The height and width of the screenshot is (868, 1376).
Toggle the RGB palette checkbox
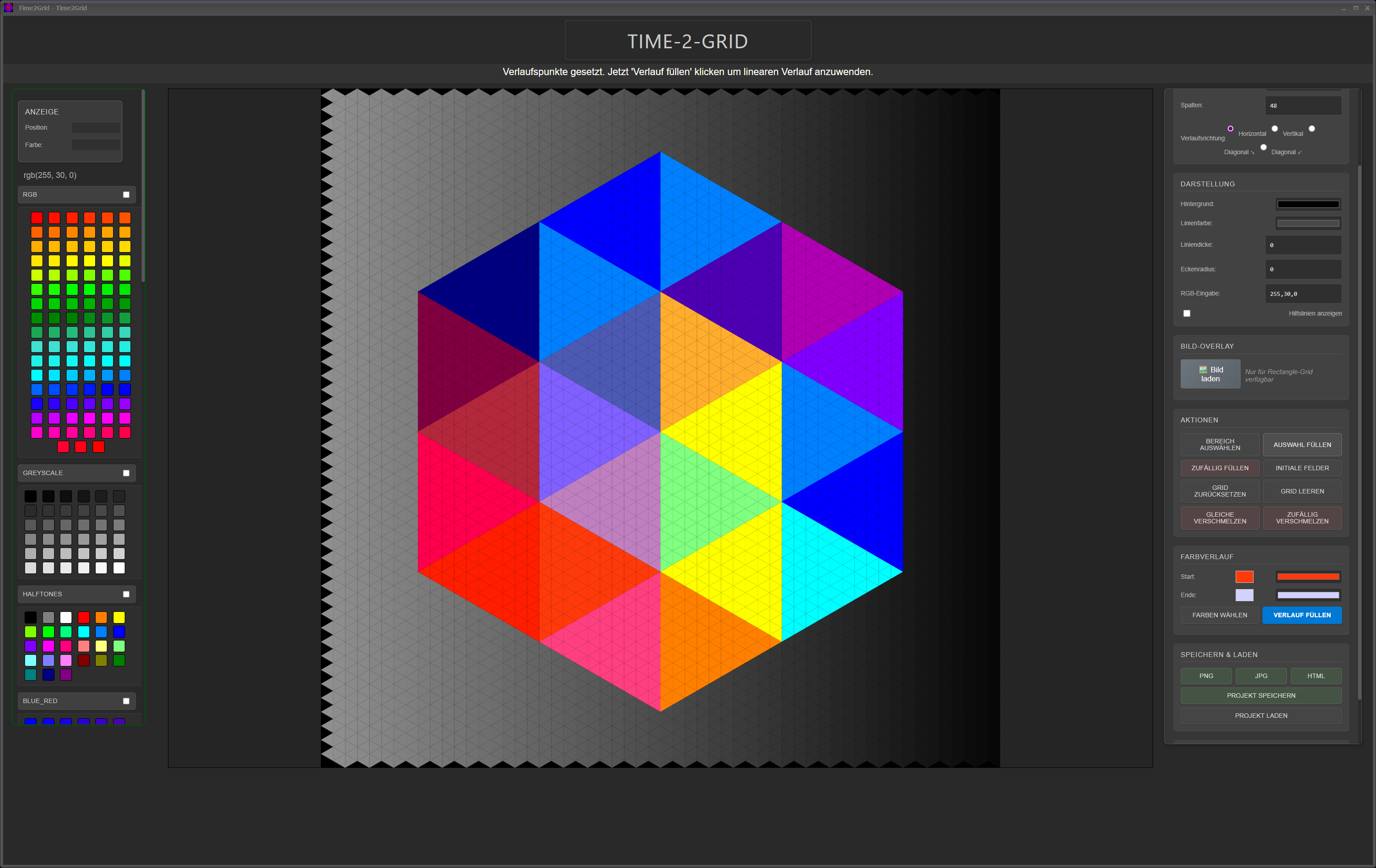point(126,194)
